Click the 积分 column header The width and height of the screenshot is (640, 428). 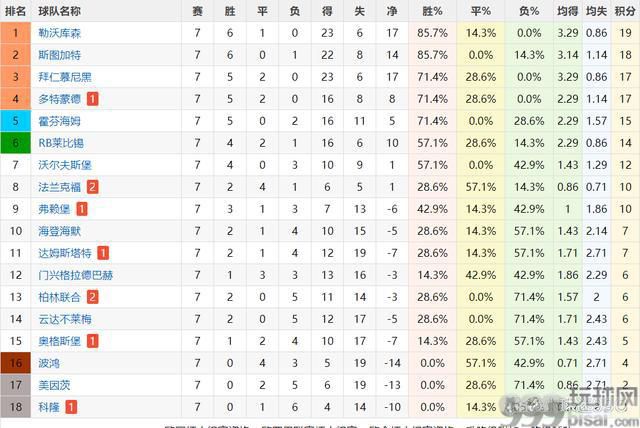(x=624, y=11)
